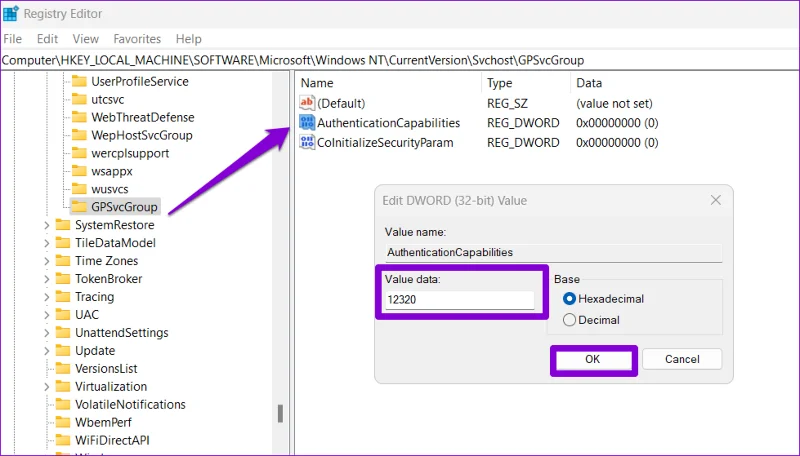Click the WepHostSvcGroup folder icon
Screen dimensions: 800x456
(79, 135)
